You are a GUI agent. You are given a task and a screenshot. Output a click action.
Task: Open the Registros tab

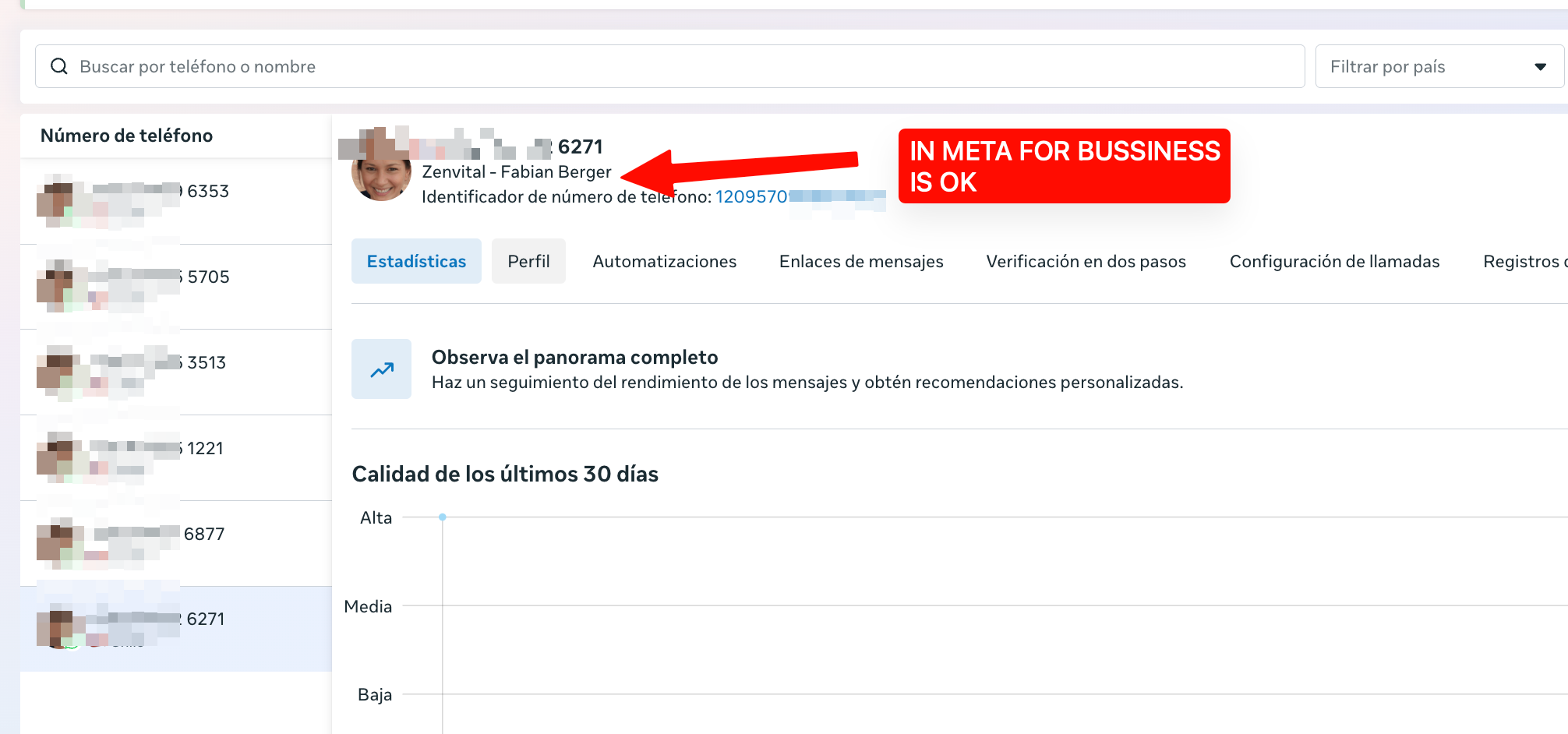pyautogui.click(x=1525, y=261)
